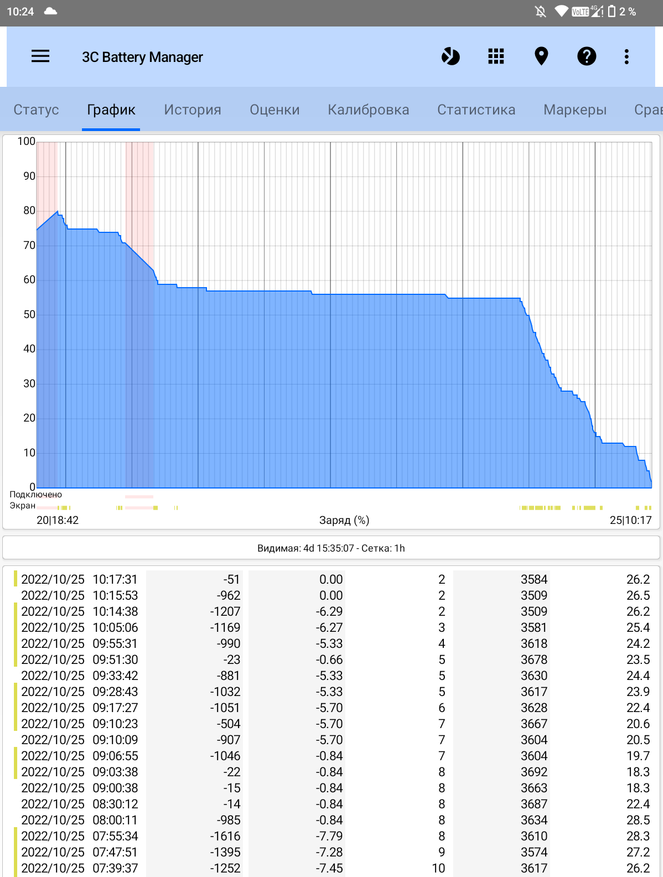Open the Маркеры tab
This screenshot has width=663, height=877.
coord(575,110)
